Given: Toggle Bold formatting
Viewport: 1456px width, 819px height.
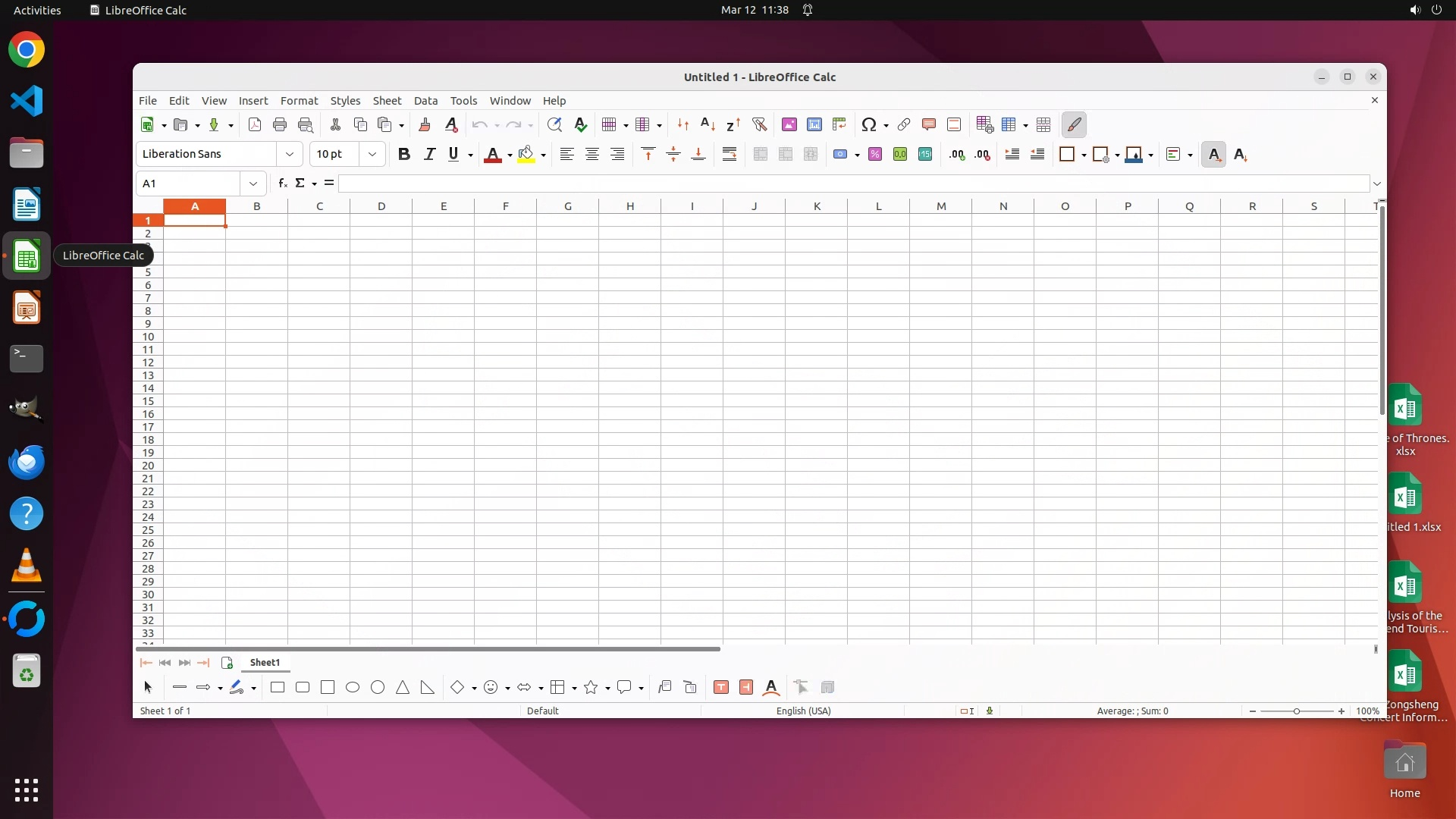Looking at the screenshot, I should point(404,155).
